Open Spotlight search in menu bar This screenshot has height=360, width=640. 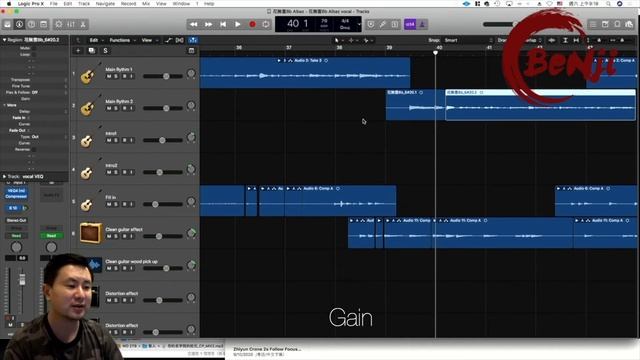[x=608, y=4]
